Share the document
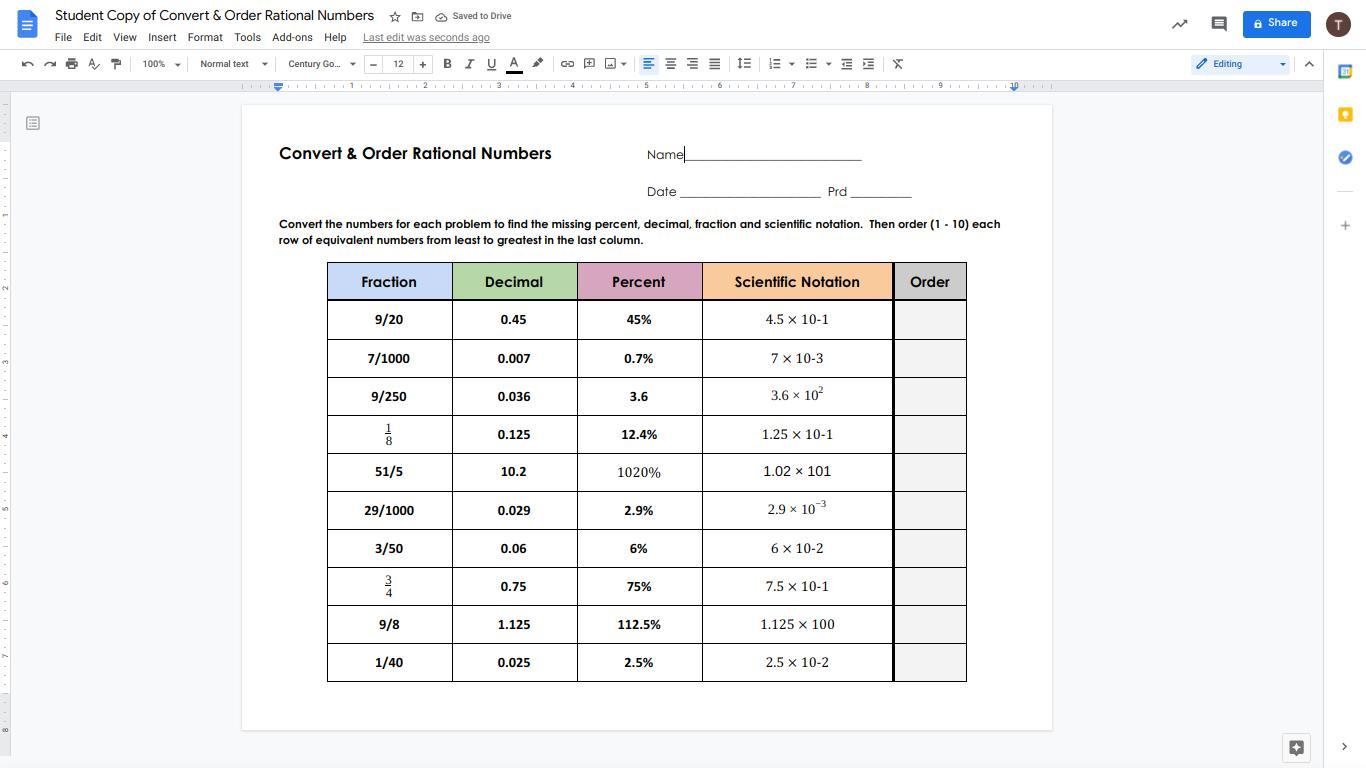Screen dimensions: 1366x768 1276,24
